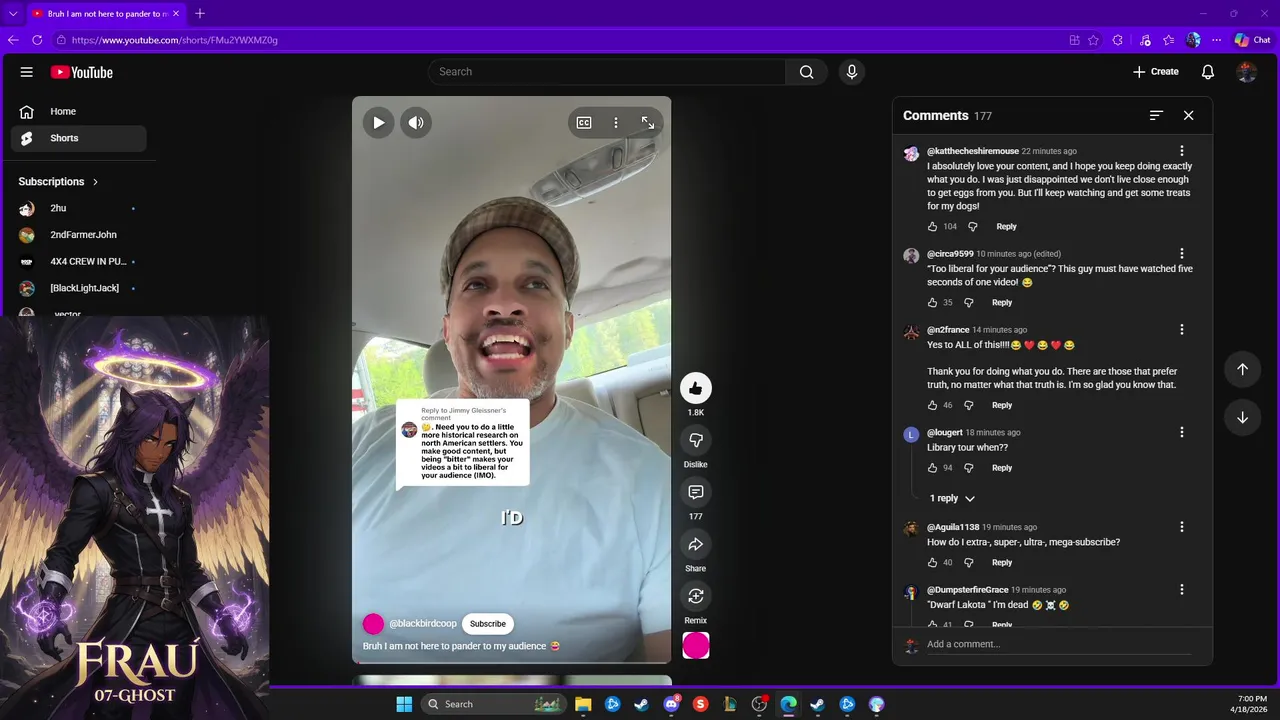
Task: Refresh the browser page
Action: click(37, 40)
